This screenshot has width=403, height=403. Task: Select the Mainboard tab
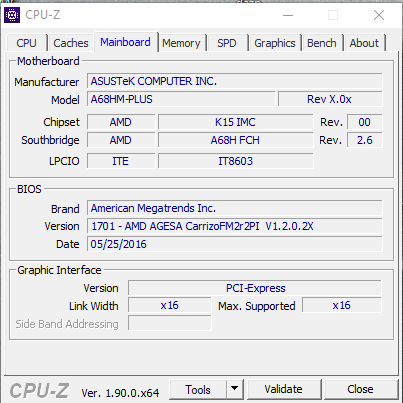tap(126, 42)
